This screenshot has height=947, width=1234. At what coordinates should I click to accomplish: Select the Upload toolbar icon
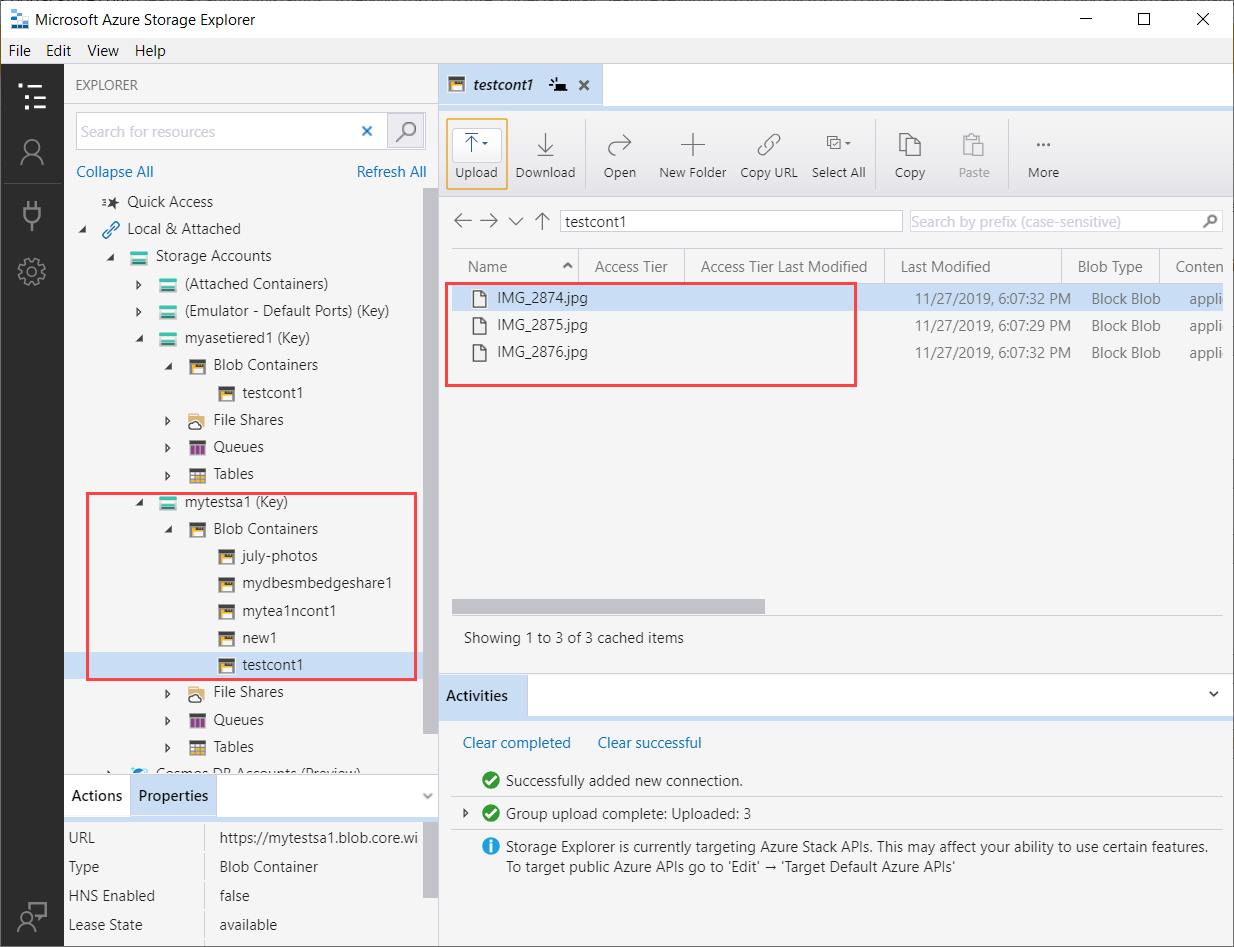[x=476, y=150]
